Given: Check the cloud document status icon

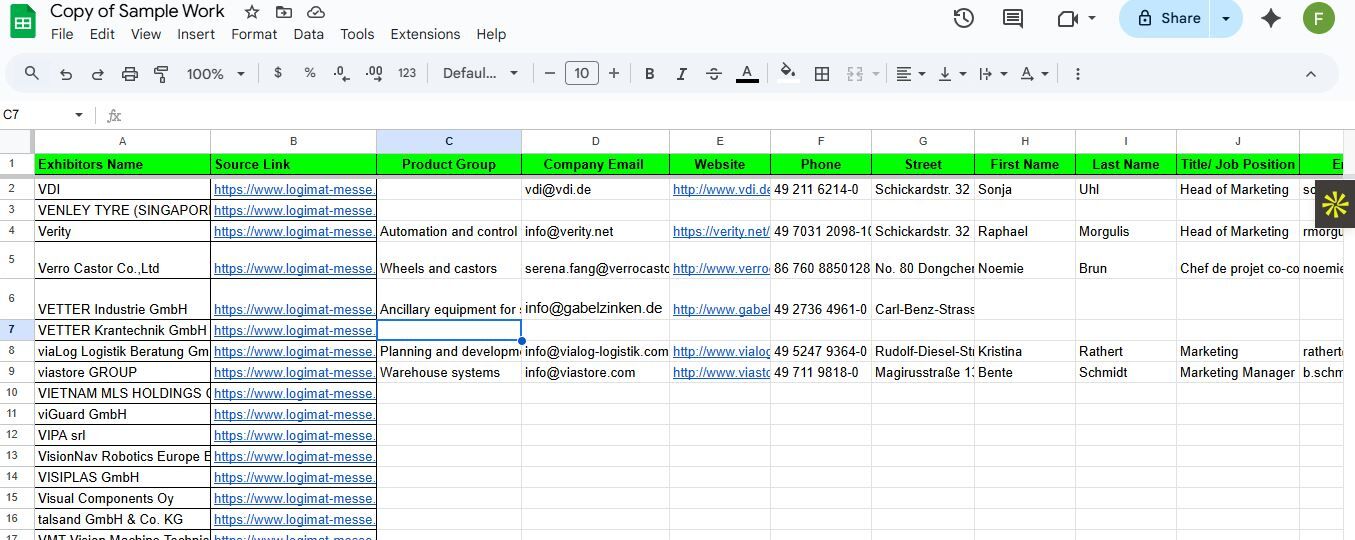Looking at the screenshot, I should click(316, 12).
